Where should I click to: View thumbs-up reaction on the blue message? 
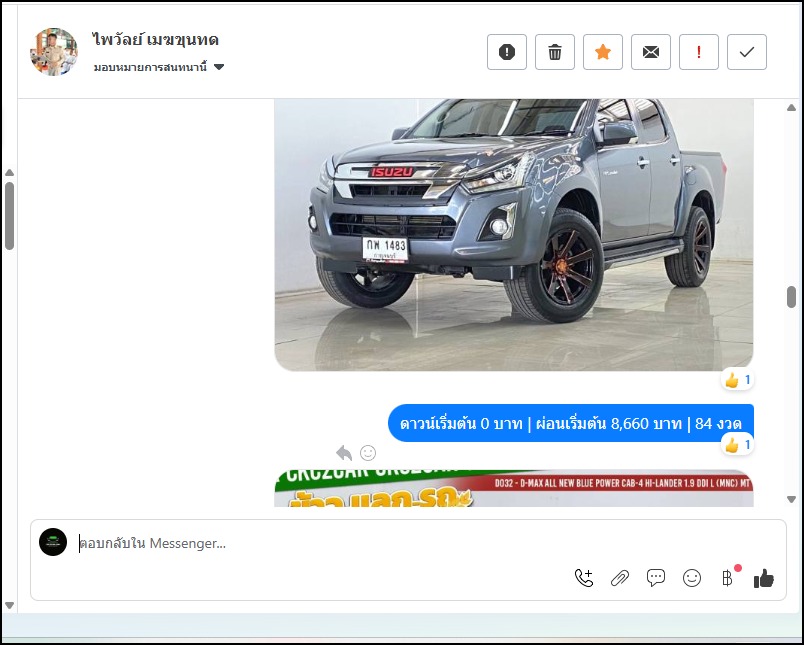738,445
